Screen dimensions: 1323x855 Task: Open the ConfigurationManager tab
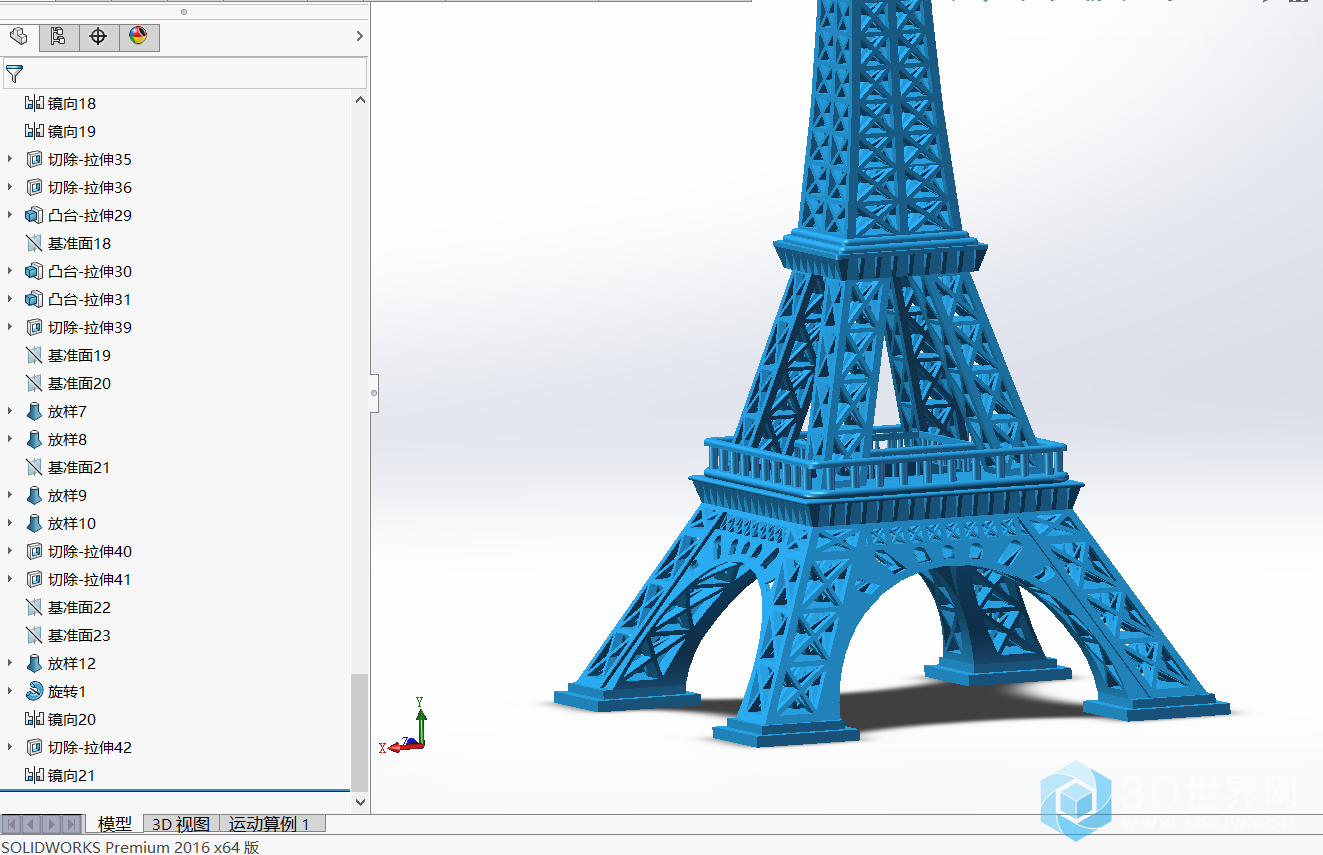98,37
